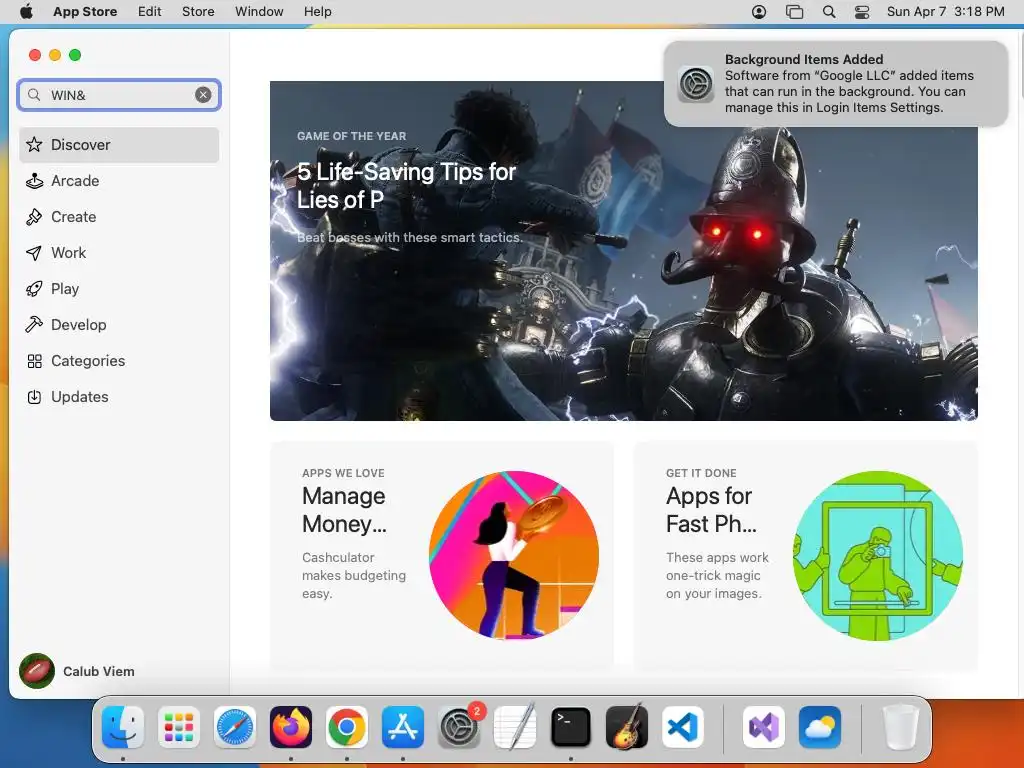Clear the search field text
This screenshot has height=768, width=1024.
click(x=203, y=95)
